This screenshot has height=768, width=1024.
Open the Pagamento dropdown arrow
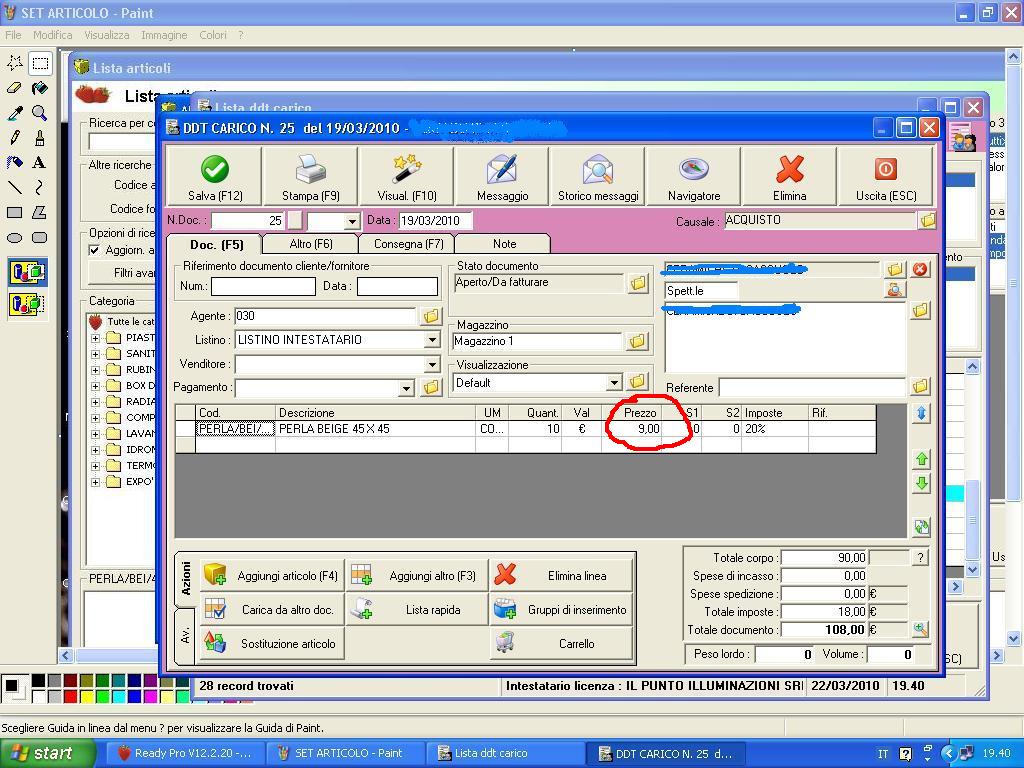coord(406,388)
